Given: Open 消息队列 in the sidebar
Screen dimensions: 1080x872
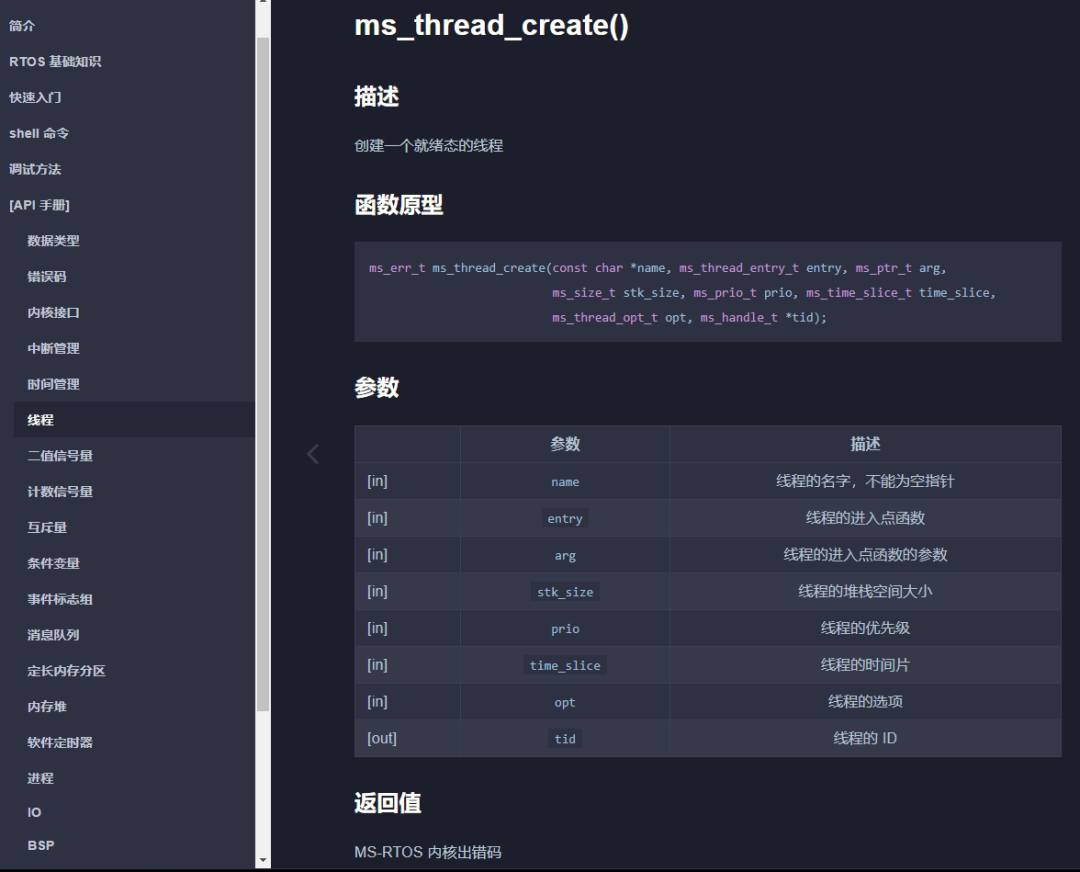Looking at the screenshot, I should [53, 635].
